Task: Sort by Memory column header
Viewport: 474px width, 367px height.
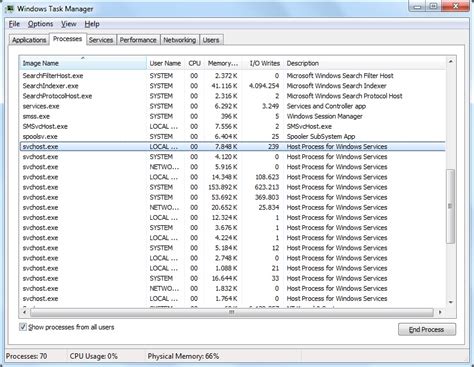Action: (x=223, y=63)
